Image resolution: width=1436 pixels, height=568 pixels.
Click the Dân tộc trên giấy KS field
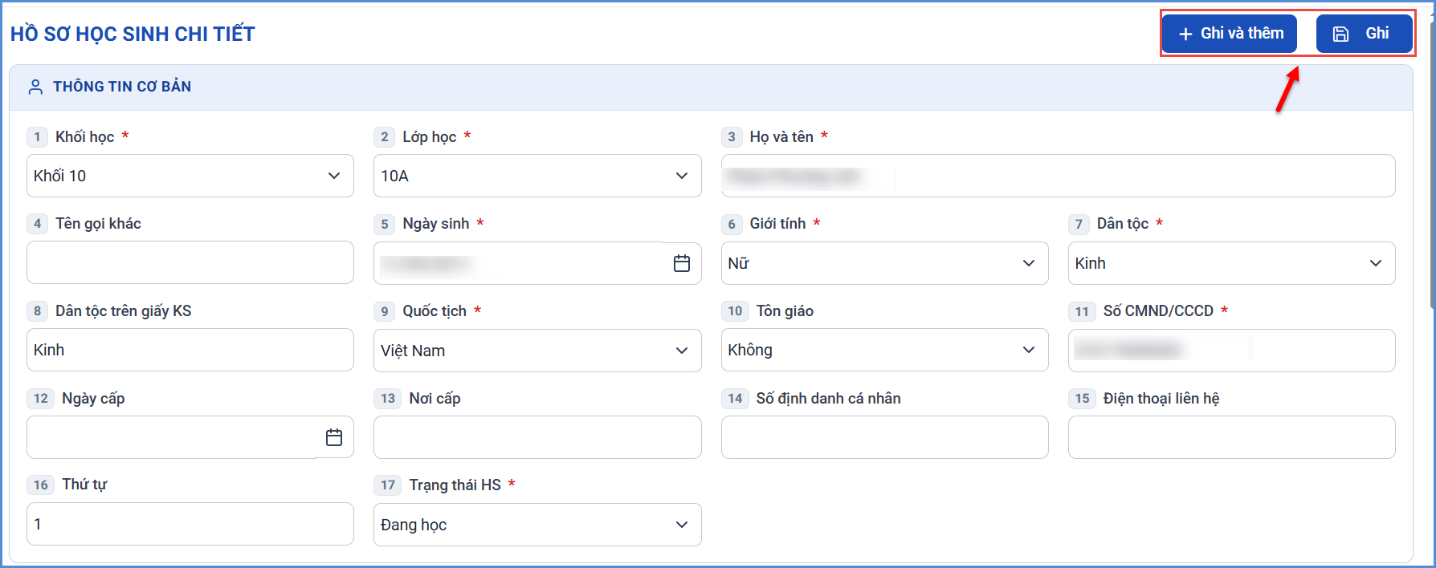click(x=190, y=350)
